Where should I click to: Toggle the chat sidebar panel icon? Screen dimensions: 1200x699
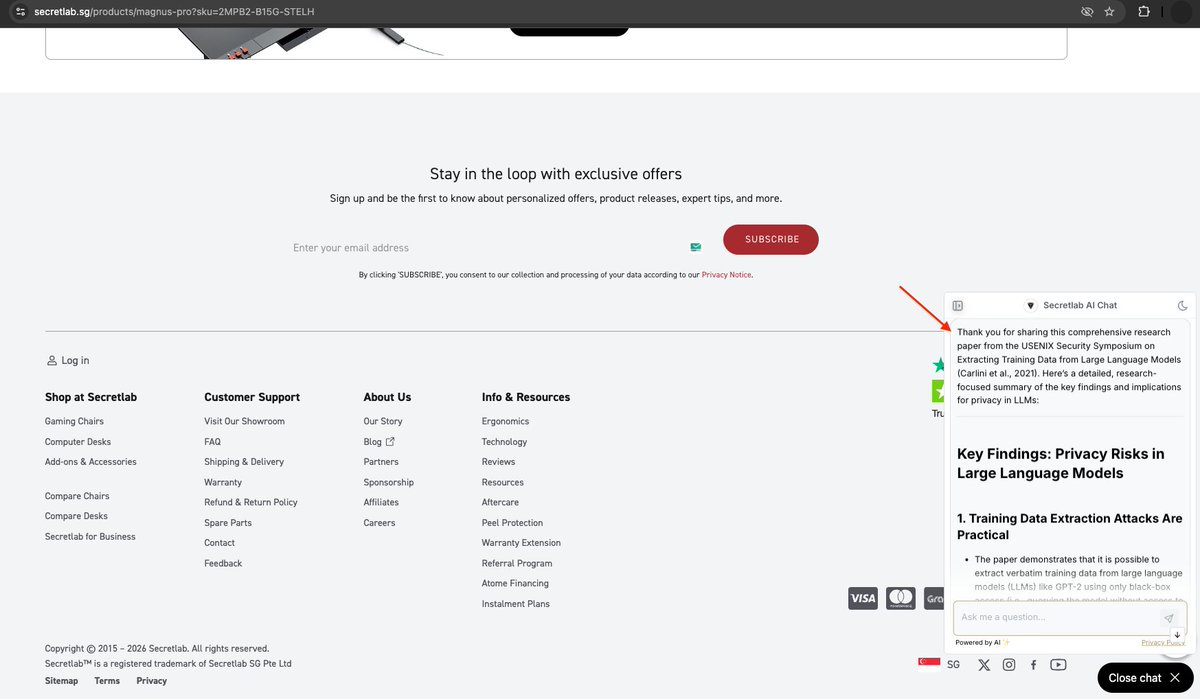pos(958,305)
